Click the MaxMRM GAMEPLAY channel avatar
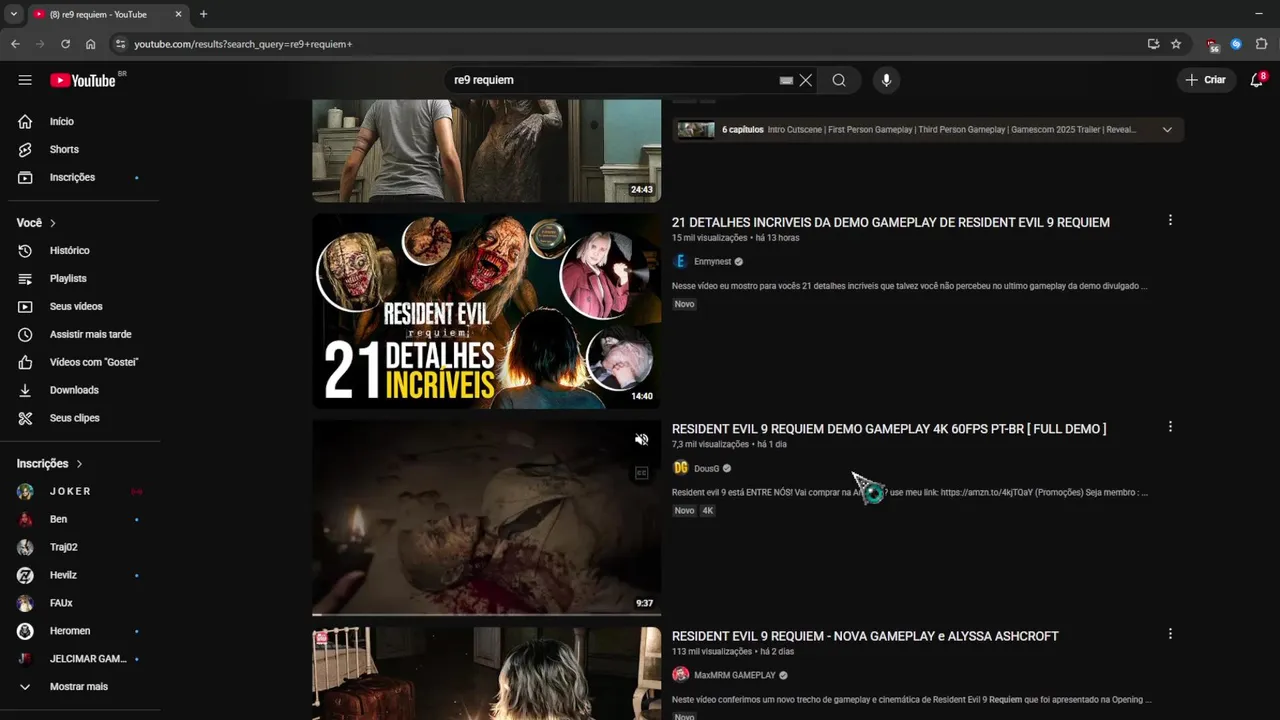The width and height of the screenshot is (1280, 720). coord(681,675)
